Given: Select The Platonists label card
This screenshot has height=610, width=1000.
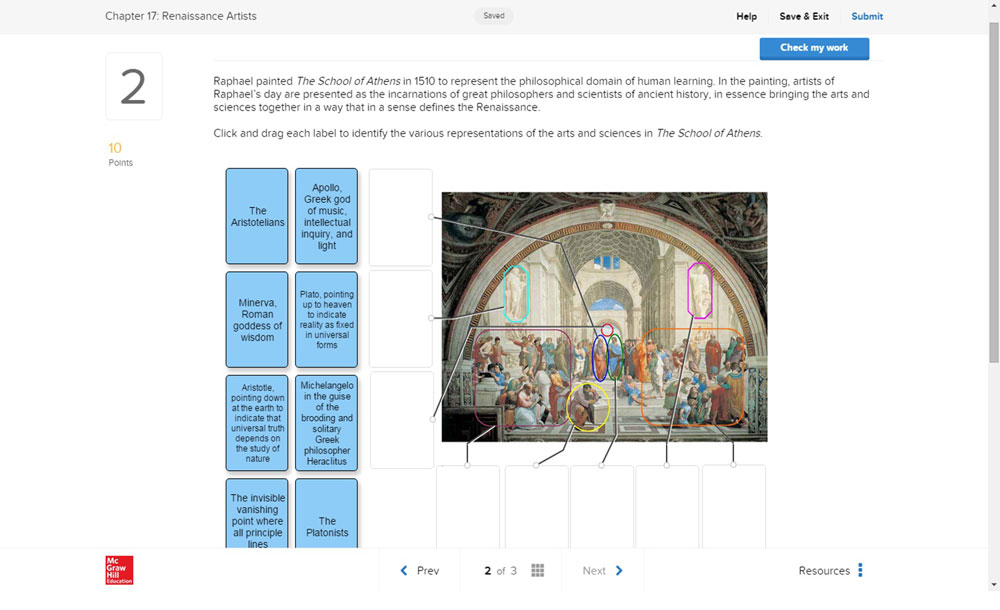Looking at the screenshot, I should pyautogui.click(x=327, y=514).
